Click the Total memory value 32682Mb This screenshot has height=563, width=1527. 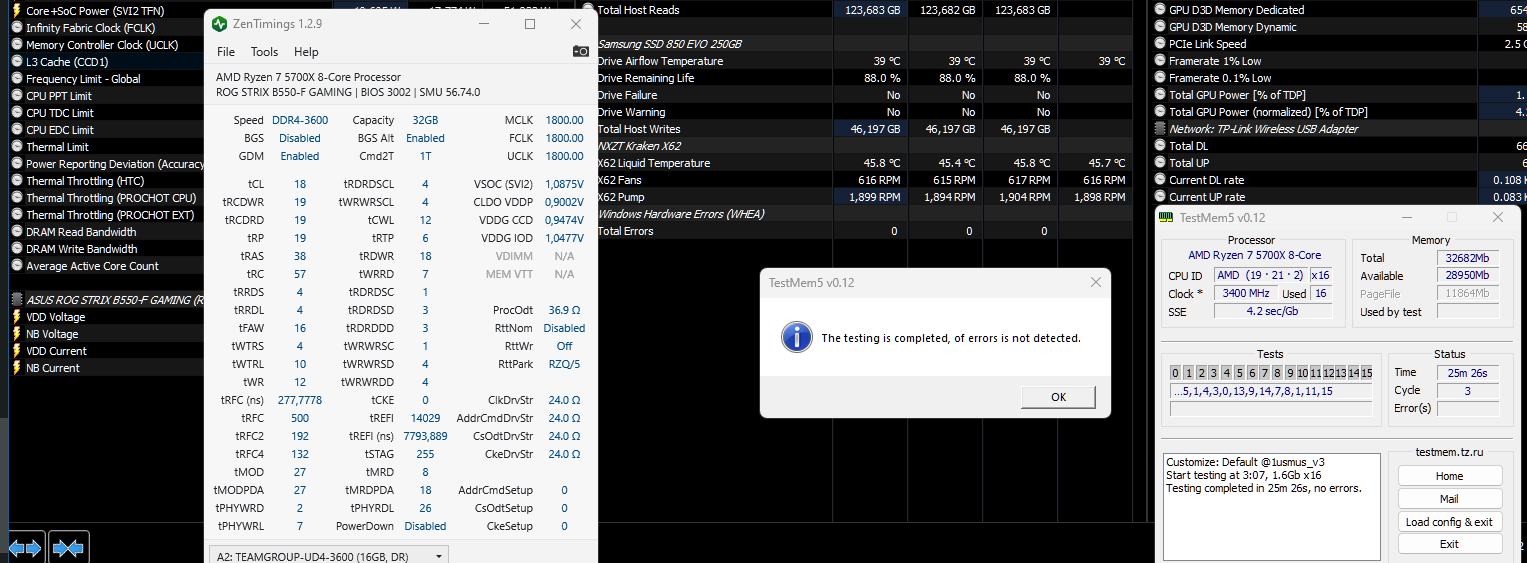pos(1468,258)
